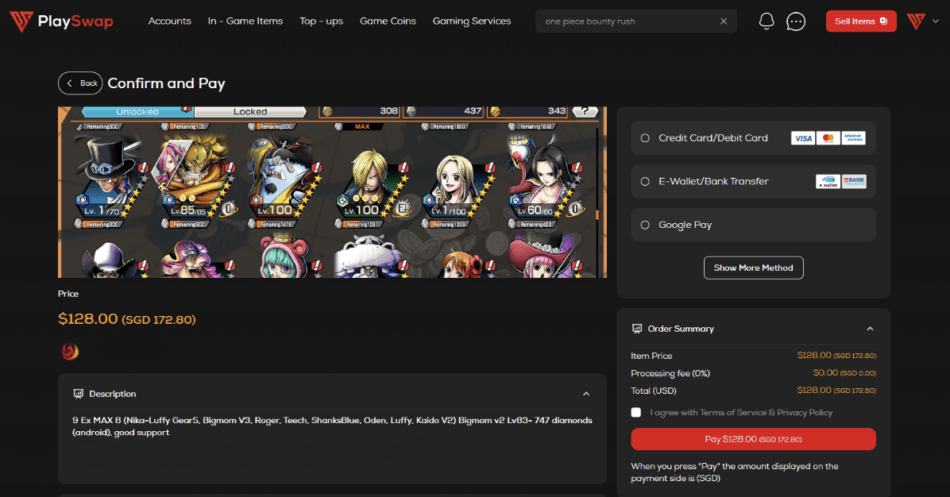The image size is (950, 497).
Task: Open the Accounts menu
Action: click(x=169, y=21)
